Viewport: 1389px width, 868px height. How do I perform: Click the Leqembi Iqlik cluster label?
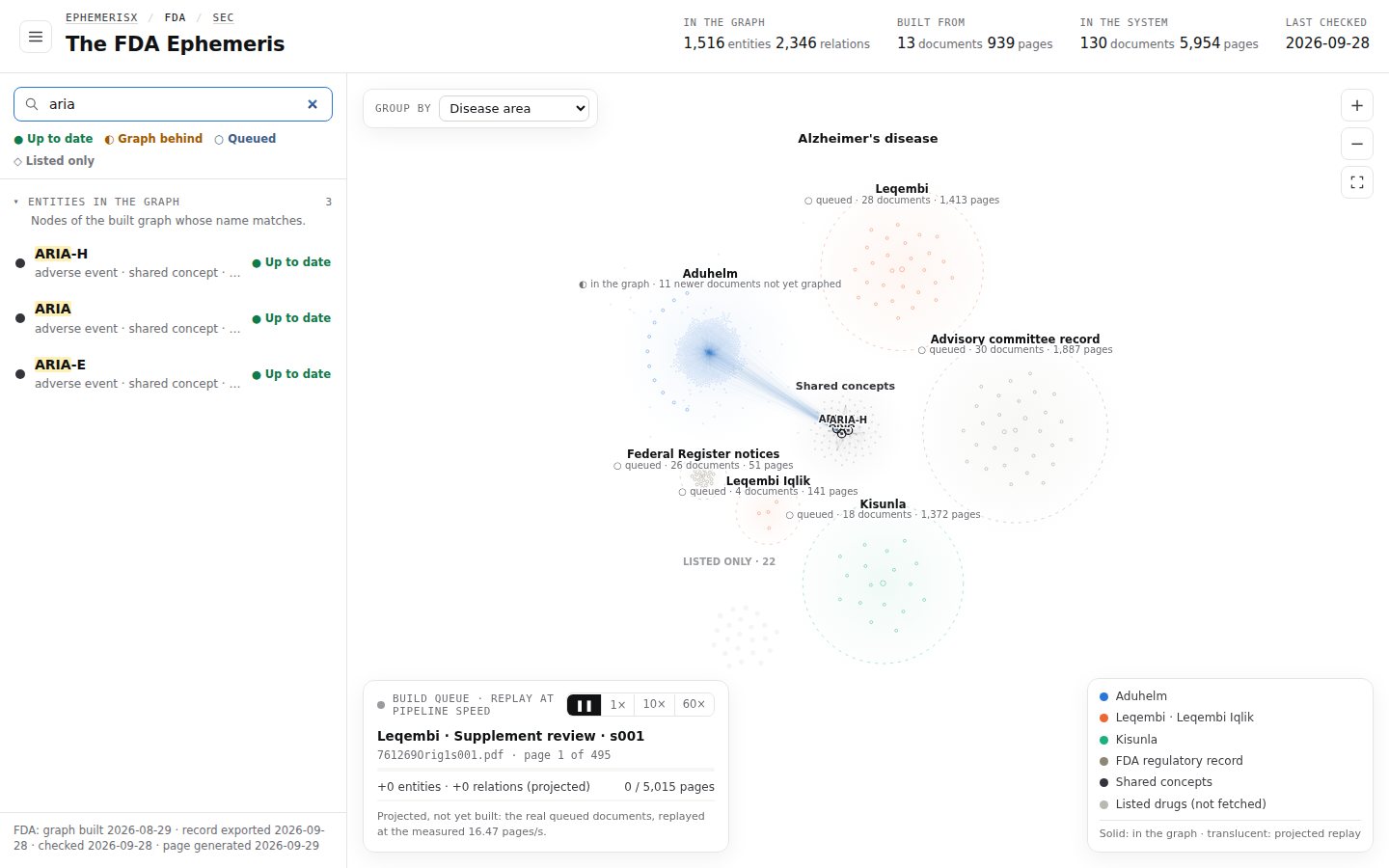click(x=768, y=481)
